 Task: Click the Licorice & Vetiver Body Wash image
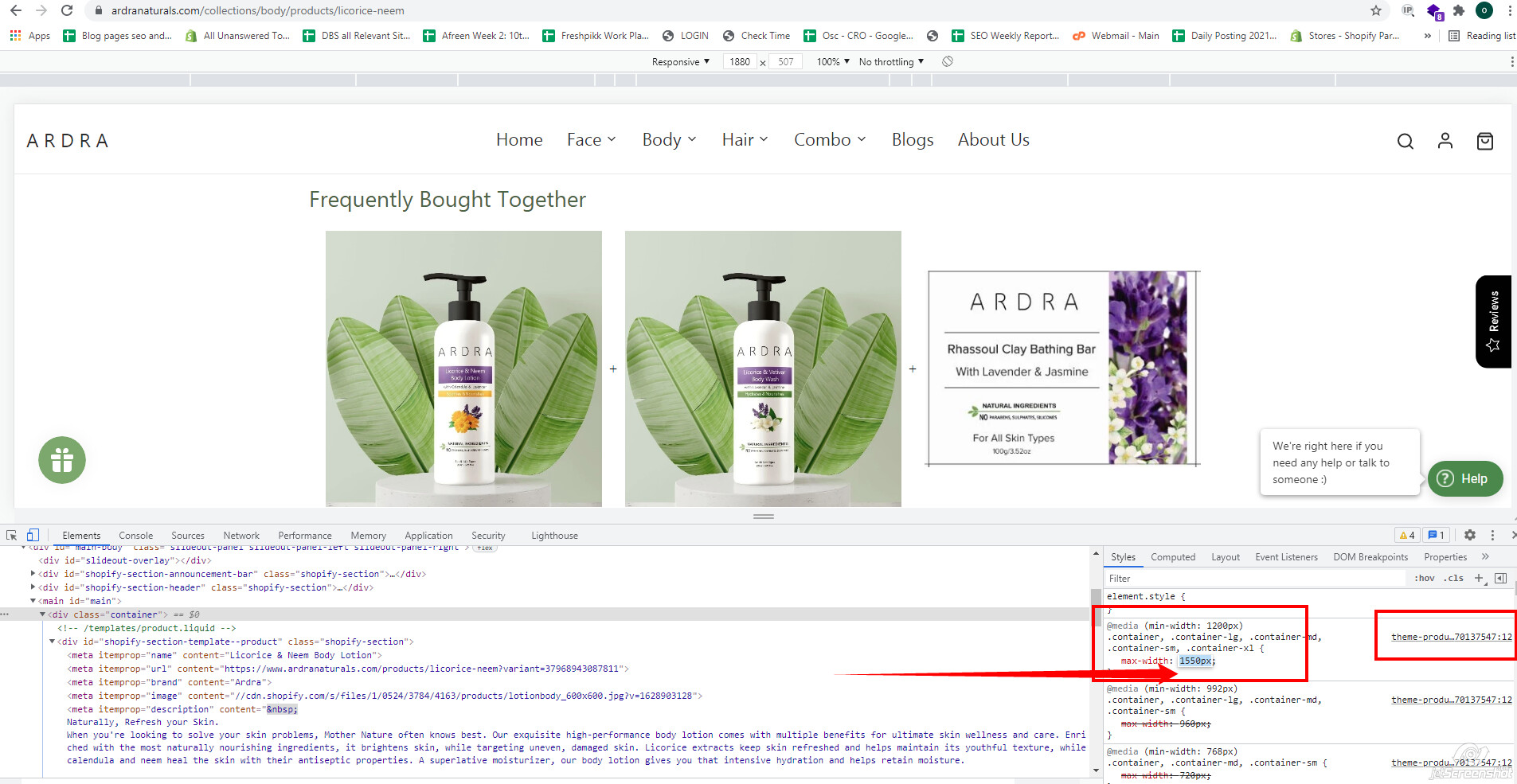(763, 369)
